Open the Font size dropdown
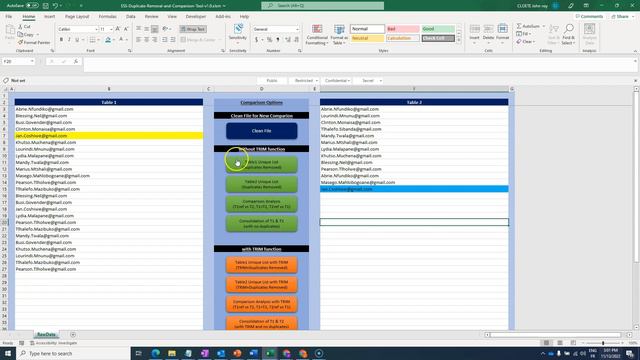The width and height of the screenshot is (640, 360). pyautogui.click(x=111, y=29)
